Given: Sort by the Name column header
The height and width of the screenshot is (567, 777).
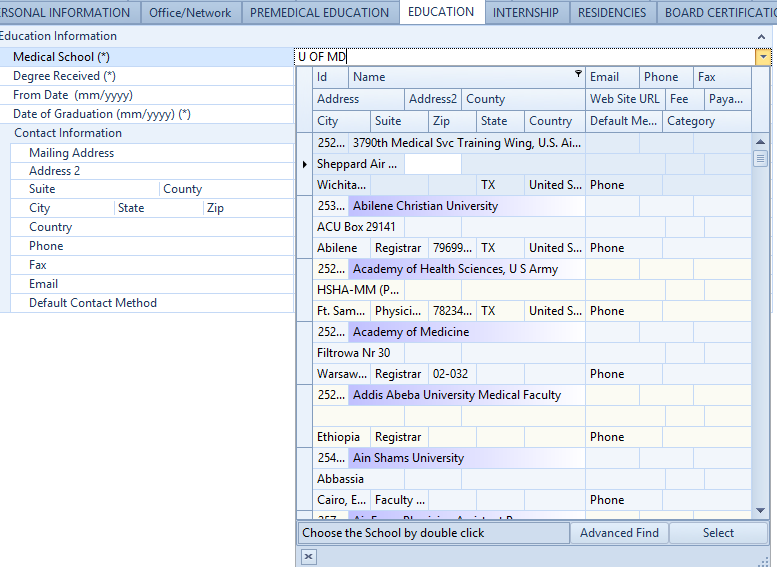Looking at the screenshot, I should (467, 77).
